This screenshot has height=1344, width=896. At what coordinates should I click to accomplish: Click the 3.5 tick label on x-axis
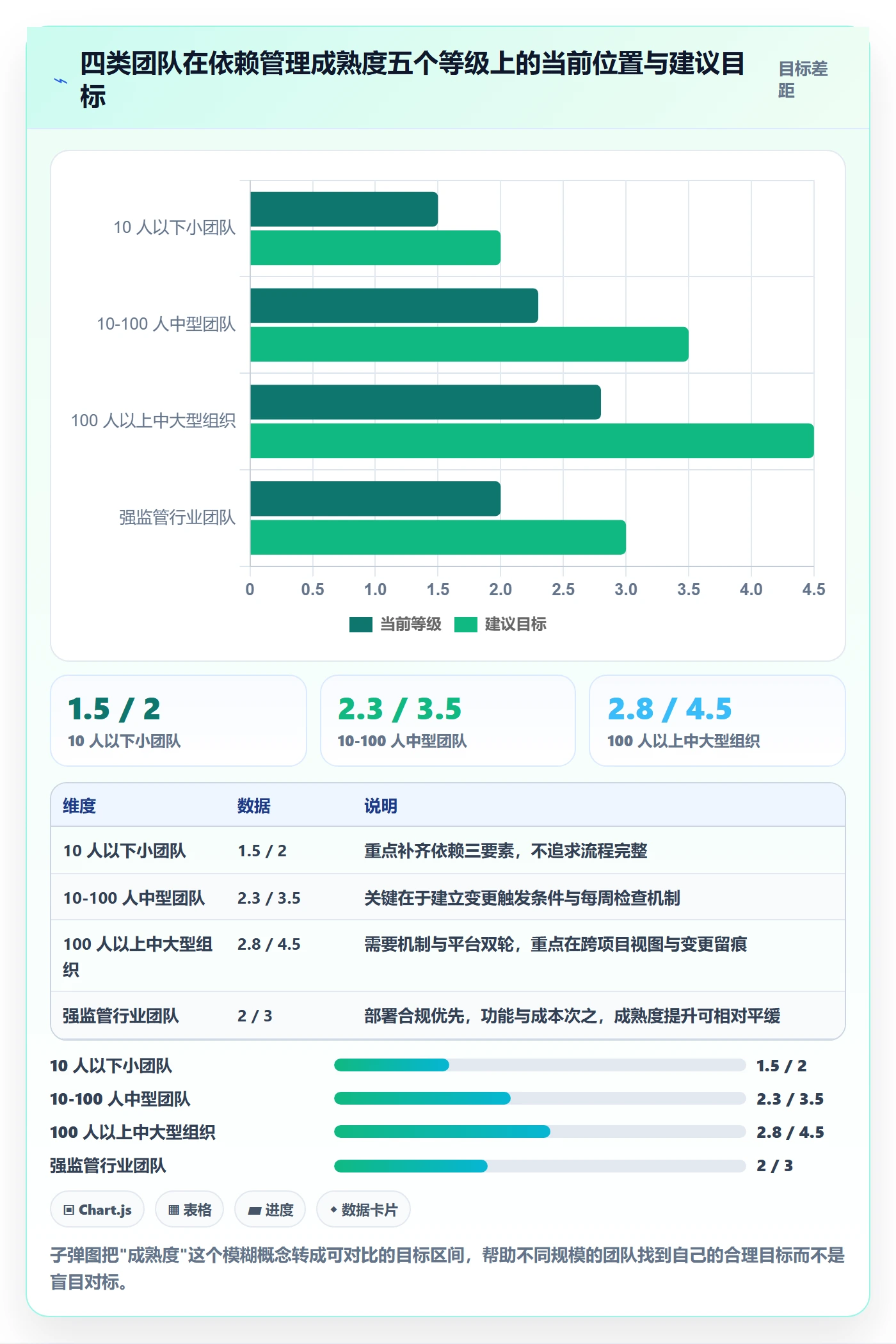[x=689, y=589]
